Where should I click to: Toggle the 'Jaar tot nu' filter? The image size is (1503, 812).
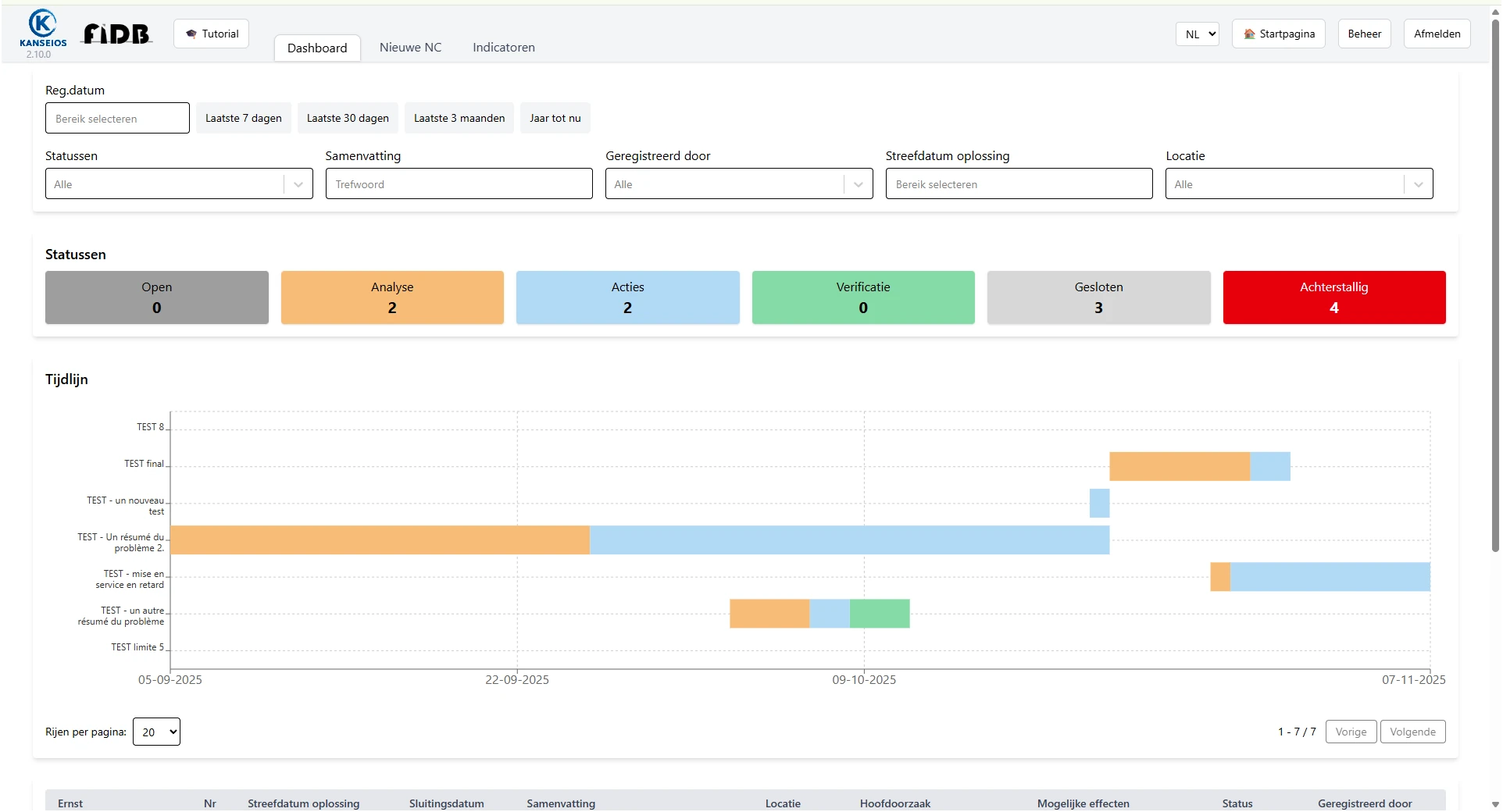tap(555, 118)
